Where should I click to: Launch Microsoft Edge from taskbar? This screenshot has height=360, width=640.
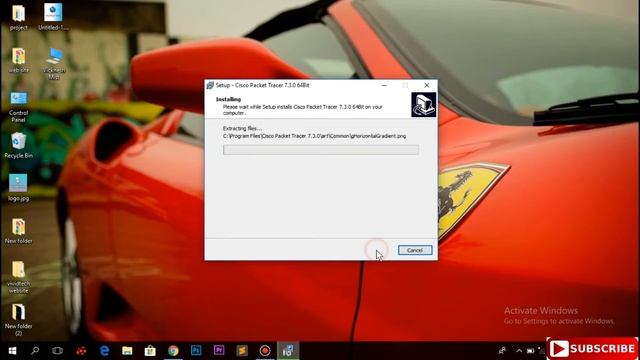point(104,351)
